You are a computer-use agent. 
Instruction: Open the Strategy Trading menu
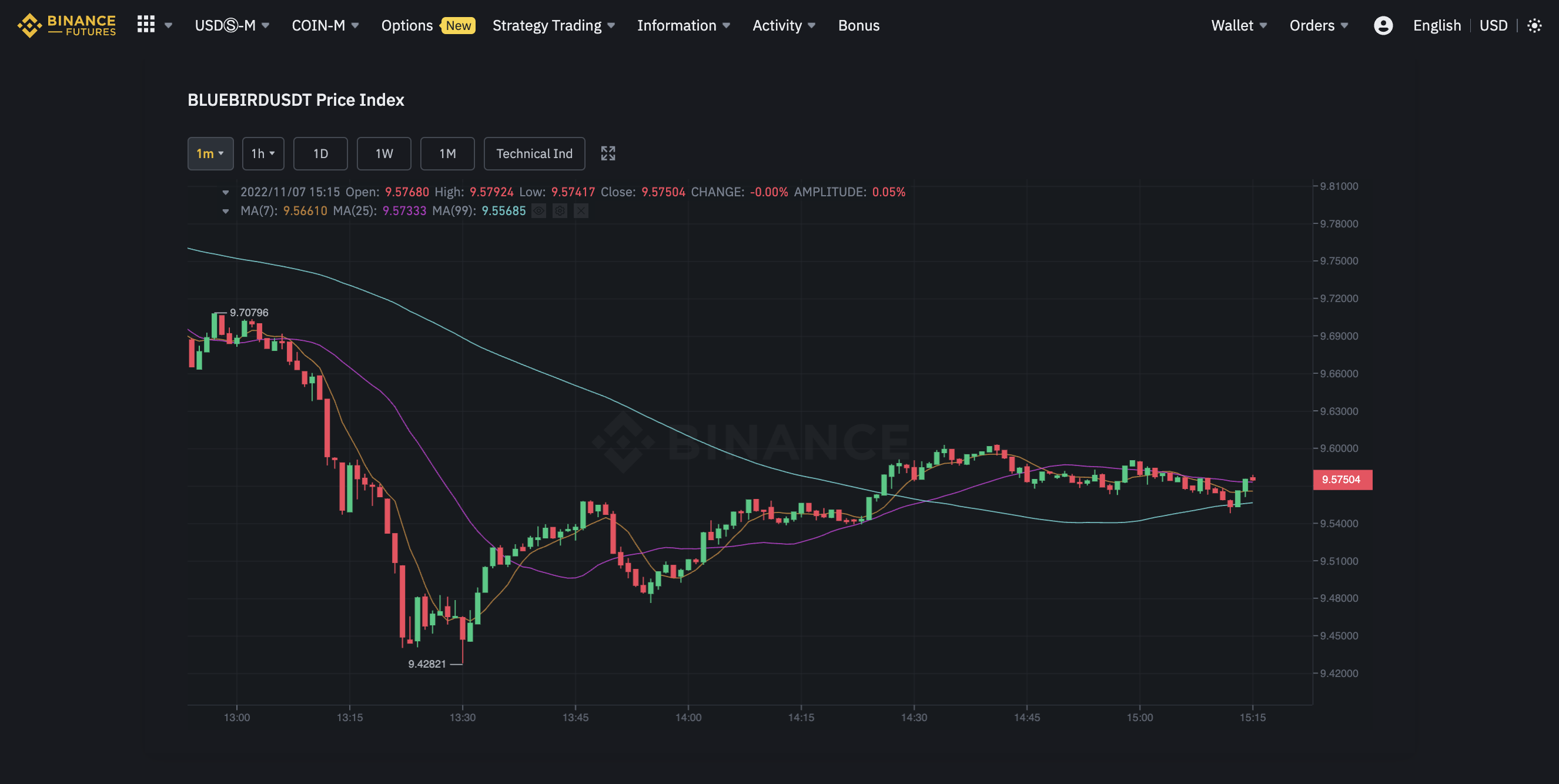tap(553, 25)
